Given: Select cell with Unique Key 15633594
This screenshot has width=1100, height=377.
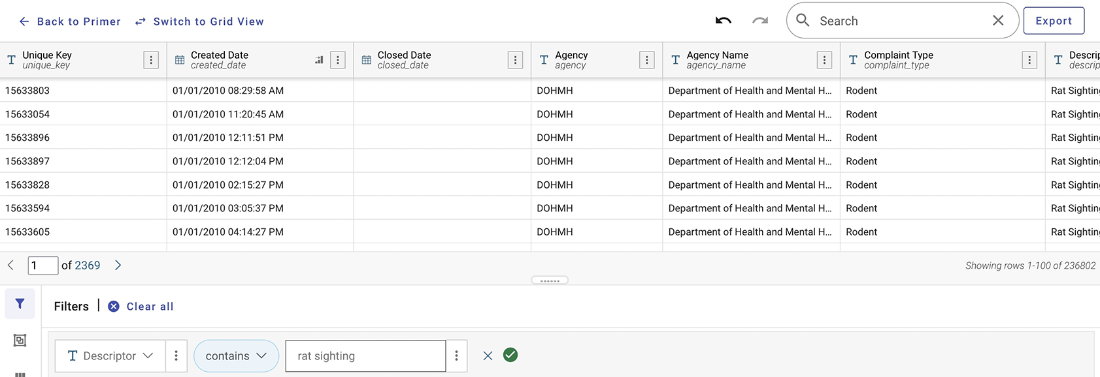Looking at the screenshot, I should click(x=83, y=209).
